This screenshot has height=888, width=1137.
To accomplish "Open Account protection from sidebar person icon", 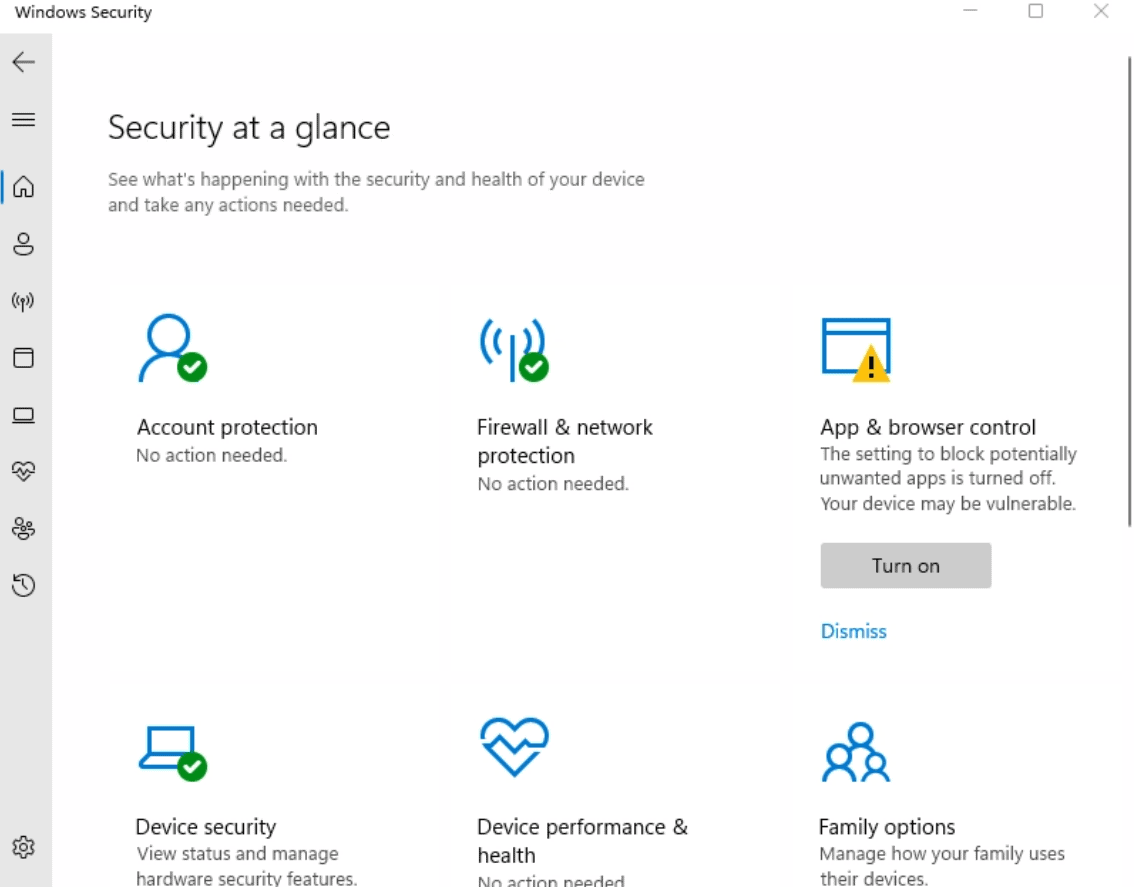I will [x=24, y=244].
